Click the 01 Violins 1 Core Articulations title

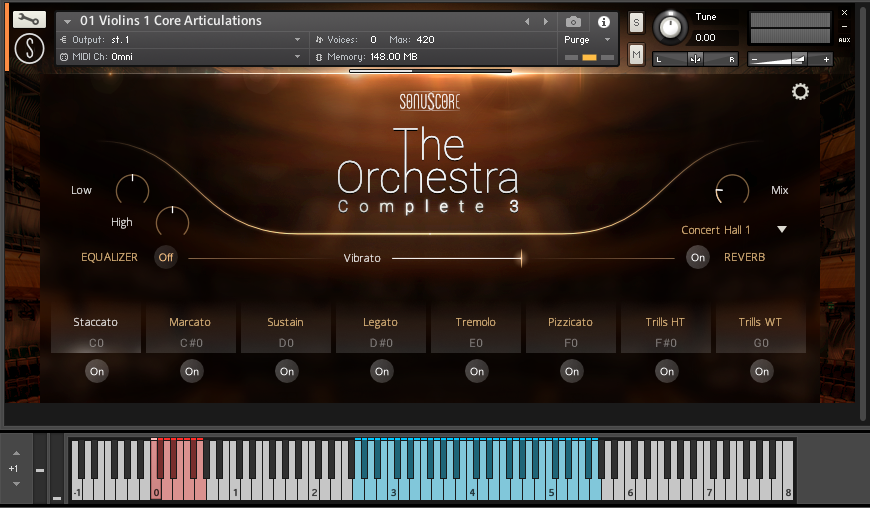point(171,21)
